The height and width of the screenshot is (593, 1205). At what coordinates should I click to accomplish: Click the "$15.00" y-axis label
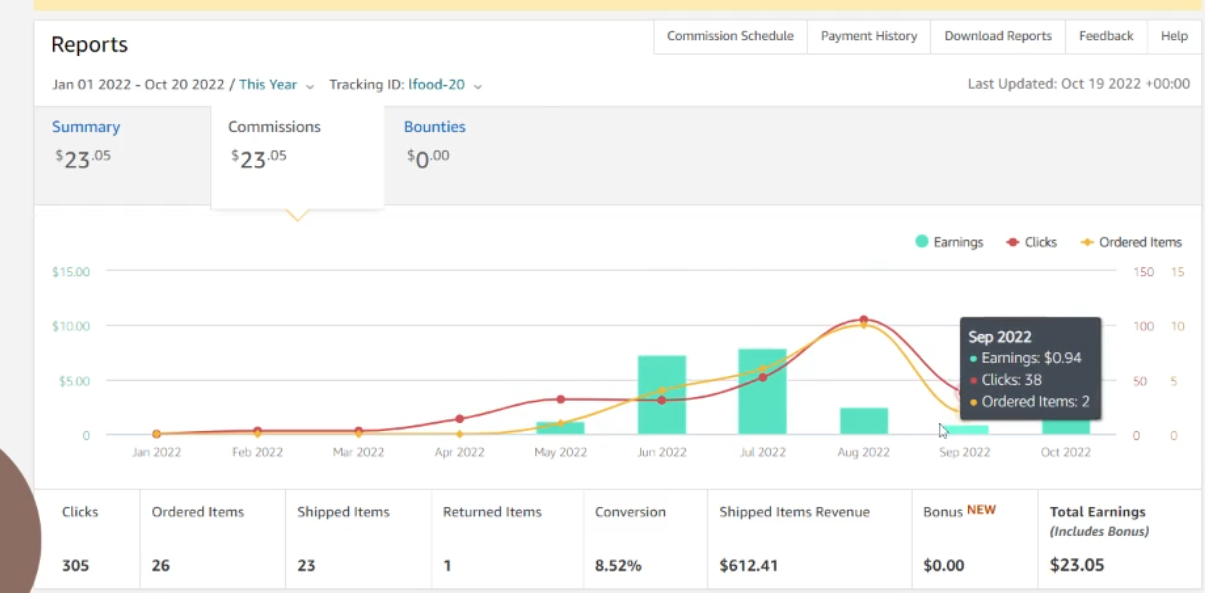[70, 272]
